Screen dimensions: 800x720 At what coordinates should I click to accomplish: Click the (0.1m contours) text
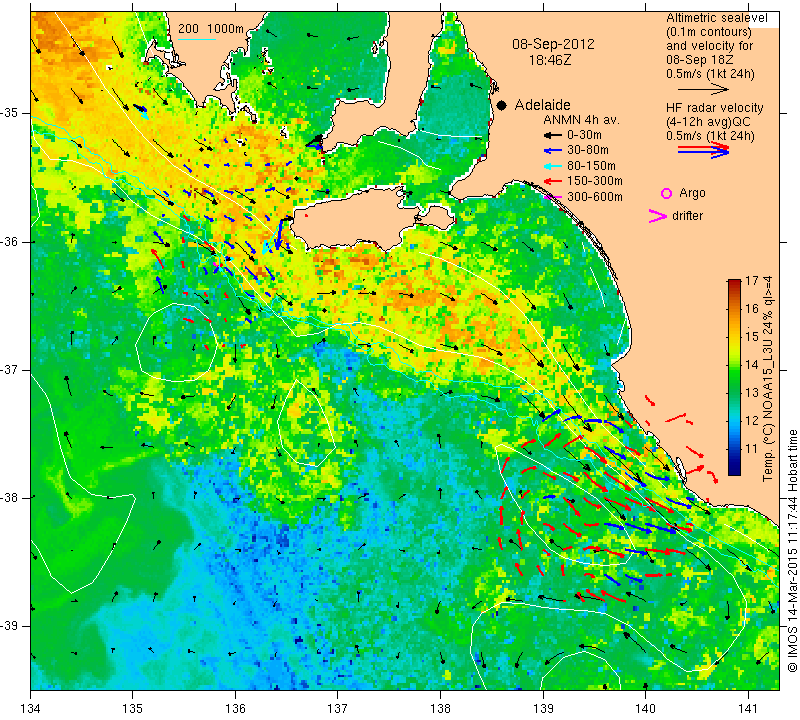coord(709,32)
